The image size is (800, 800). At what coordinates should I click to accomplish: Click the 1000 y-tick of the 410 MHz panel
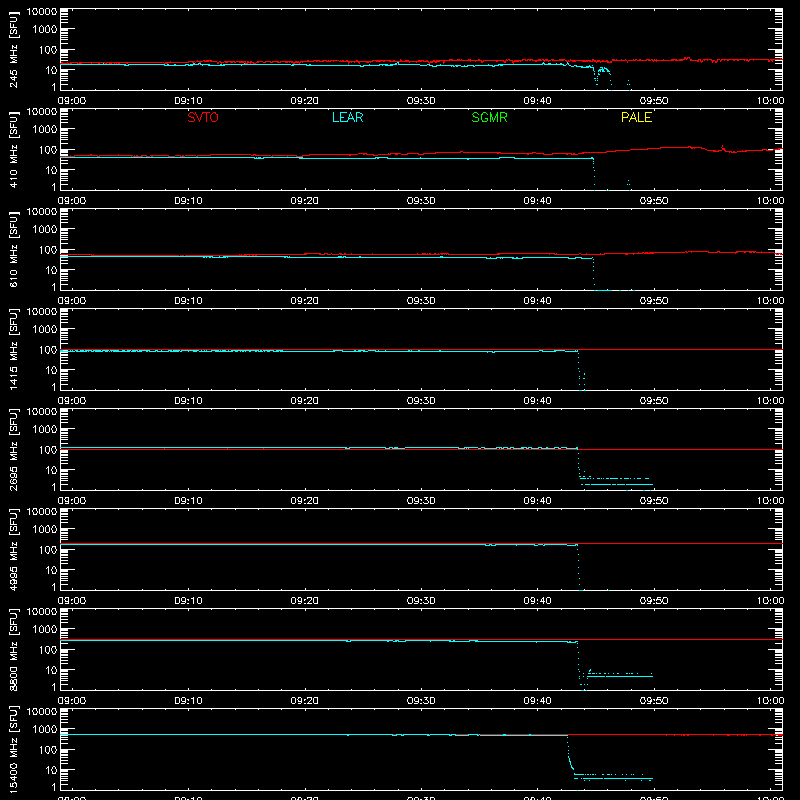[x=45, y=129]
